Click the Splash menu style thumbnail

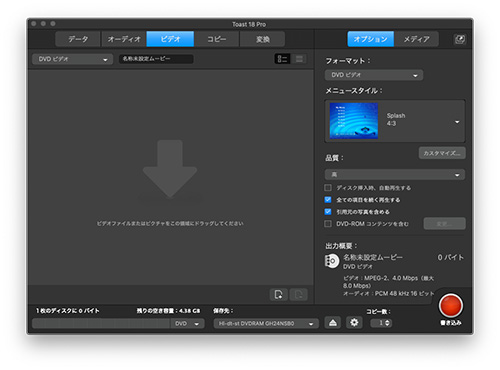click(x=354, y=121)
